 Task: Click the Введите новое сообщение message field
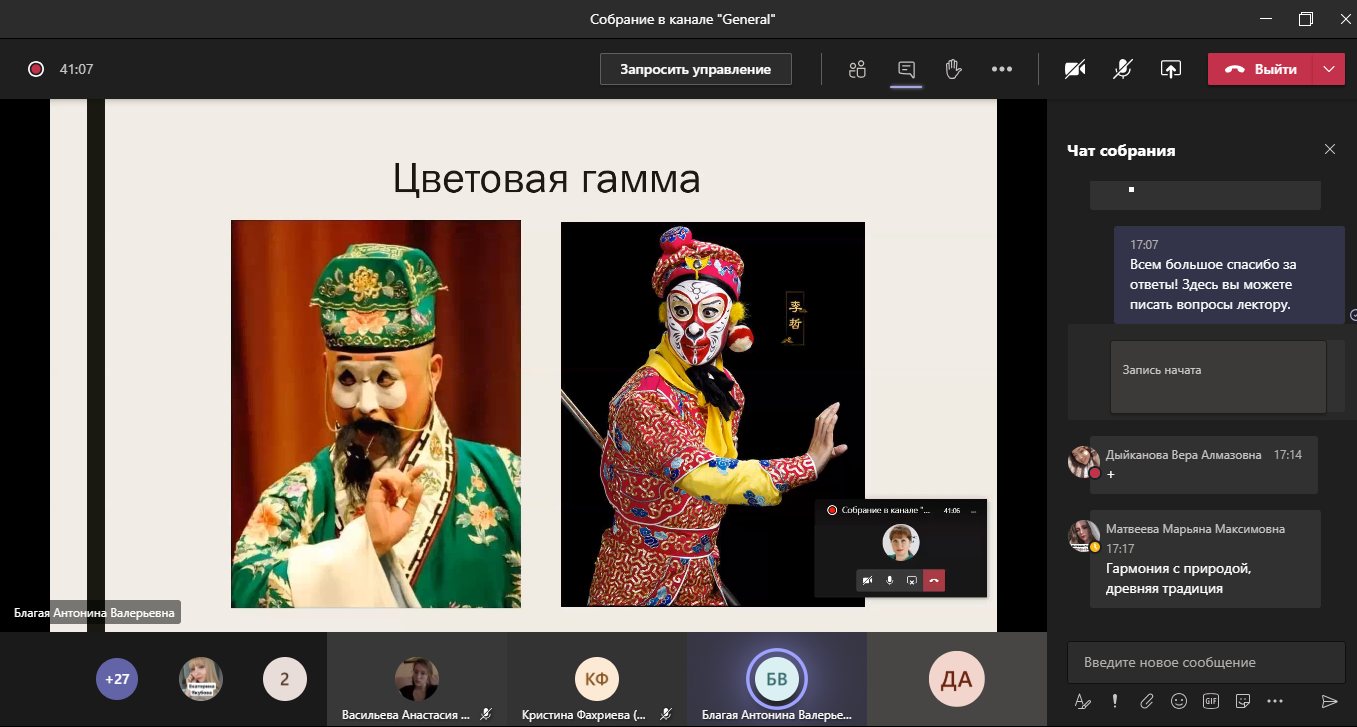1205,662
